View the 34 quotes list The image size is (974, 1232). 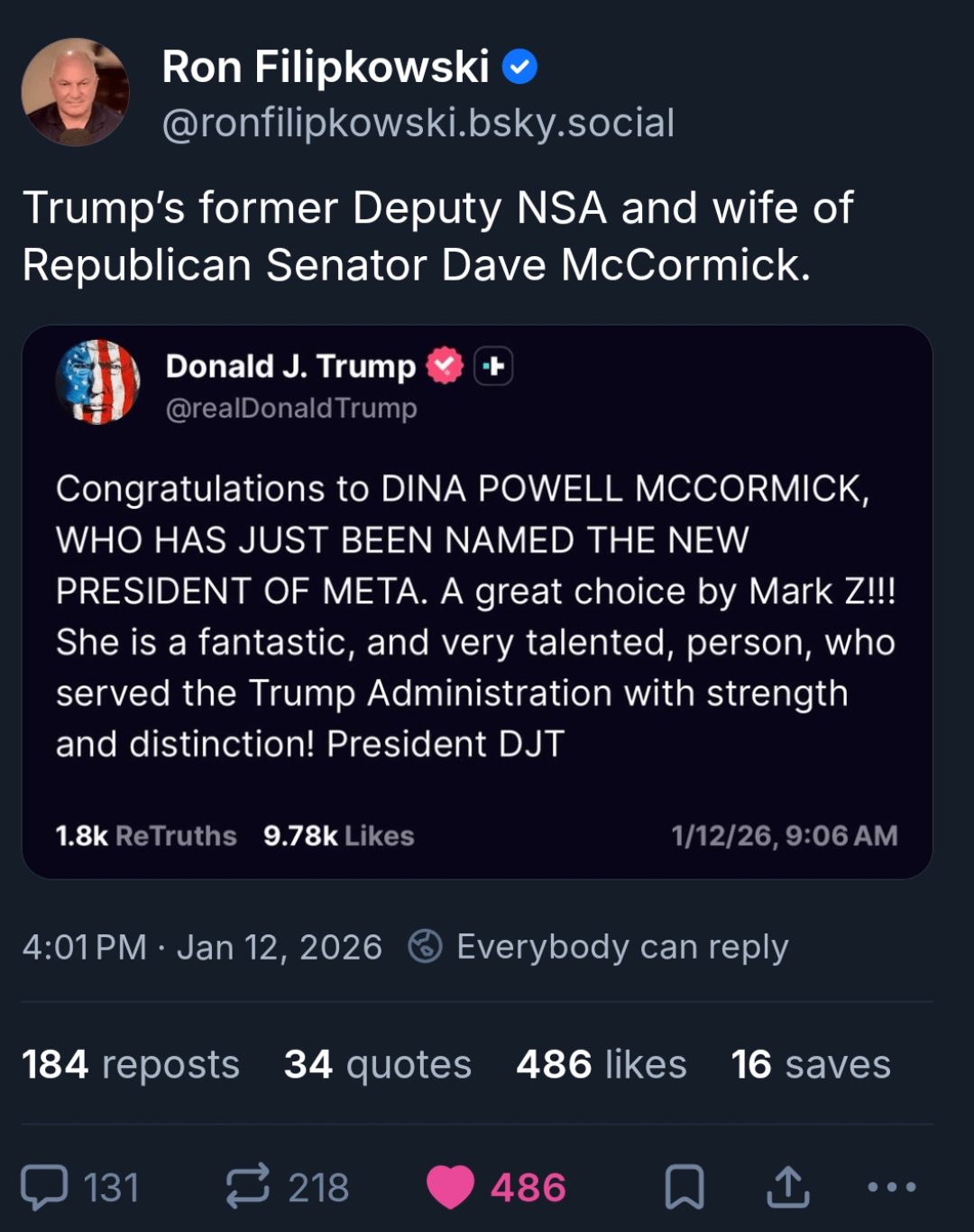[x=378, y=1064]
